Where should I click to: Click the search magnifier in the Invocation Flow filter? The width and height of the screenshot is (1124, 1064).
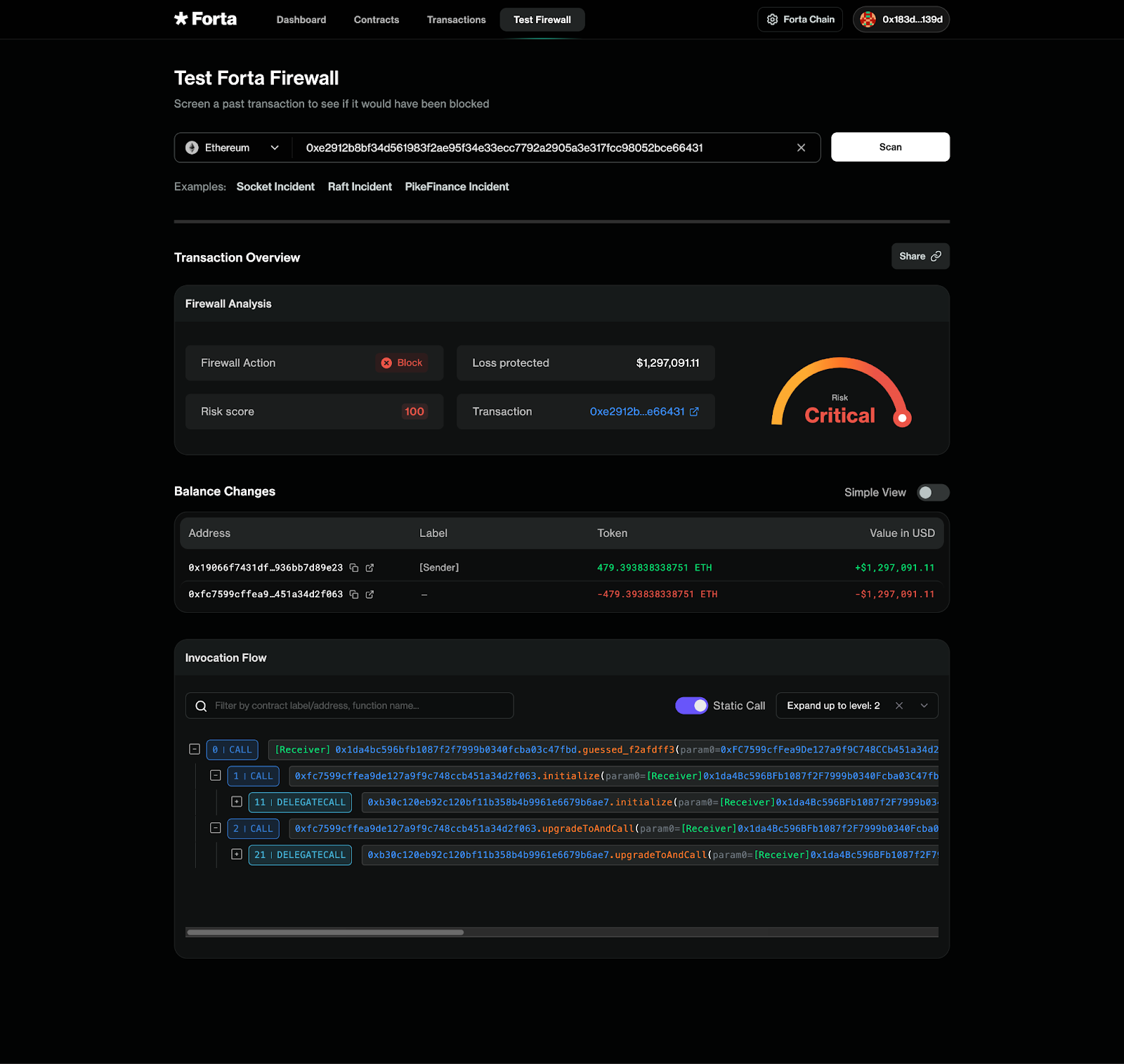point(202,706)
